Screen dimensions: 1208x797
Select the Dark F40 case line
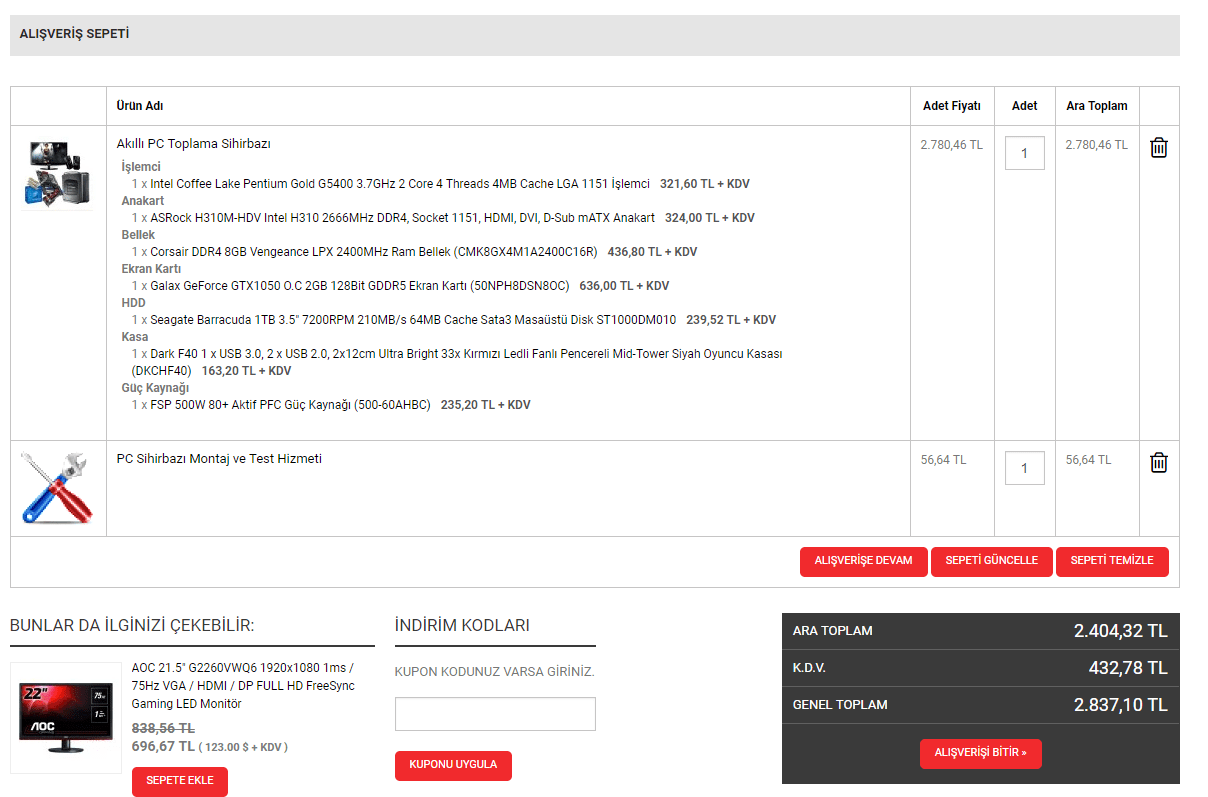[457, 362]
